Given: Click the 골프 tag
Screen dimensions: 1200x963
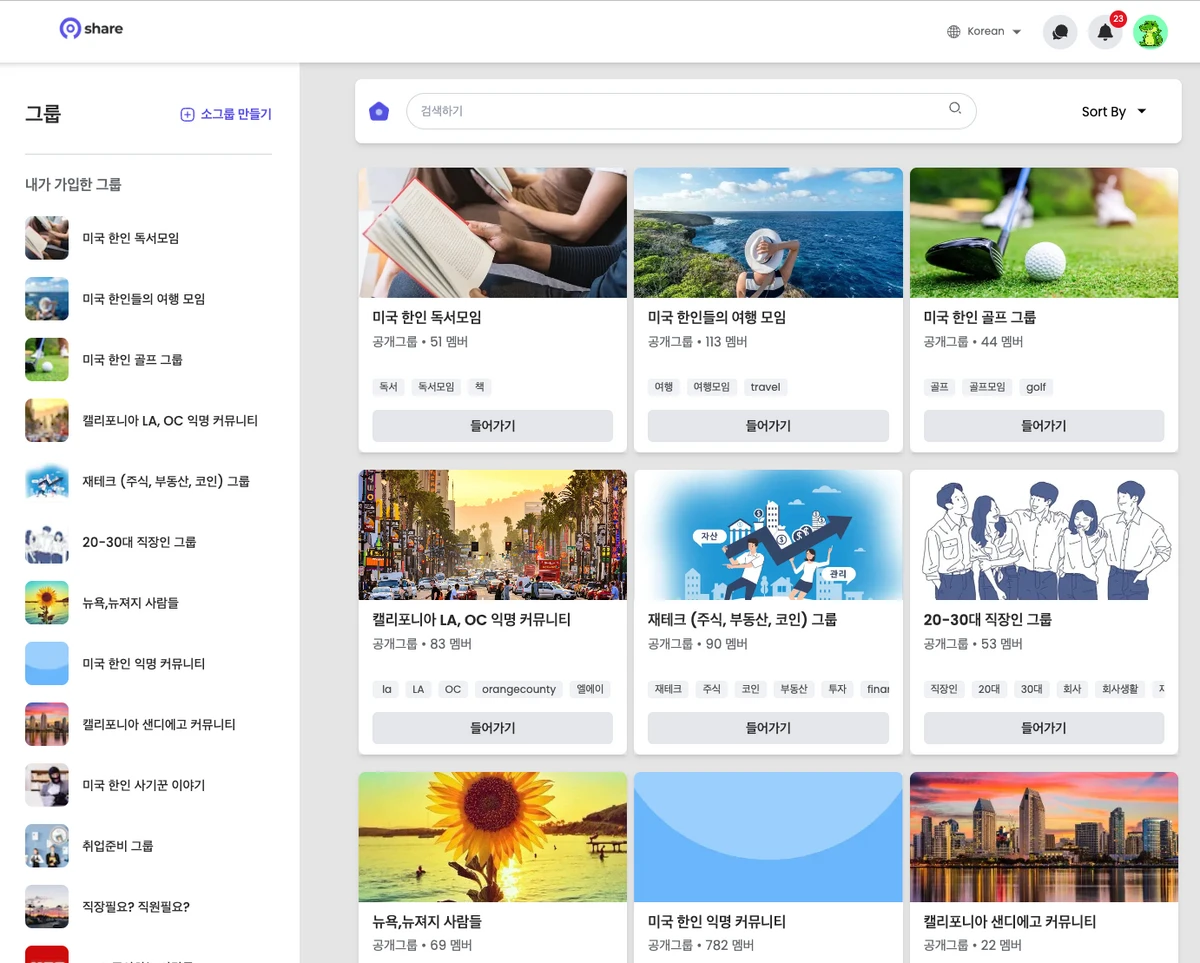Looking at the screenshot, I should (x=939, y=387).
